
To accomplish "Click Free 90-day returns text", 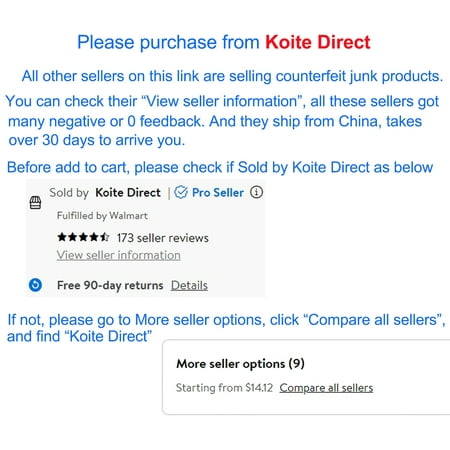I will coord(110,285).
